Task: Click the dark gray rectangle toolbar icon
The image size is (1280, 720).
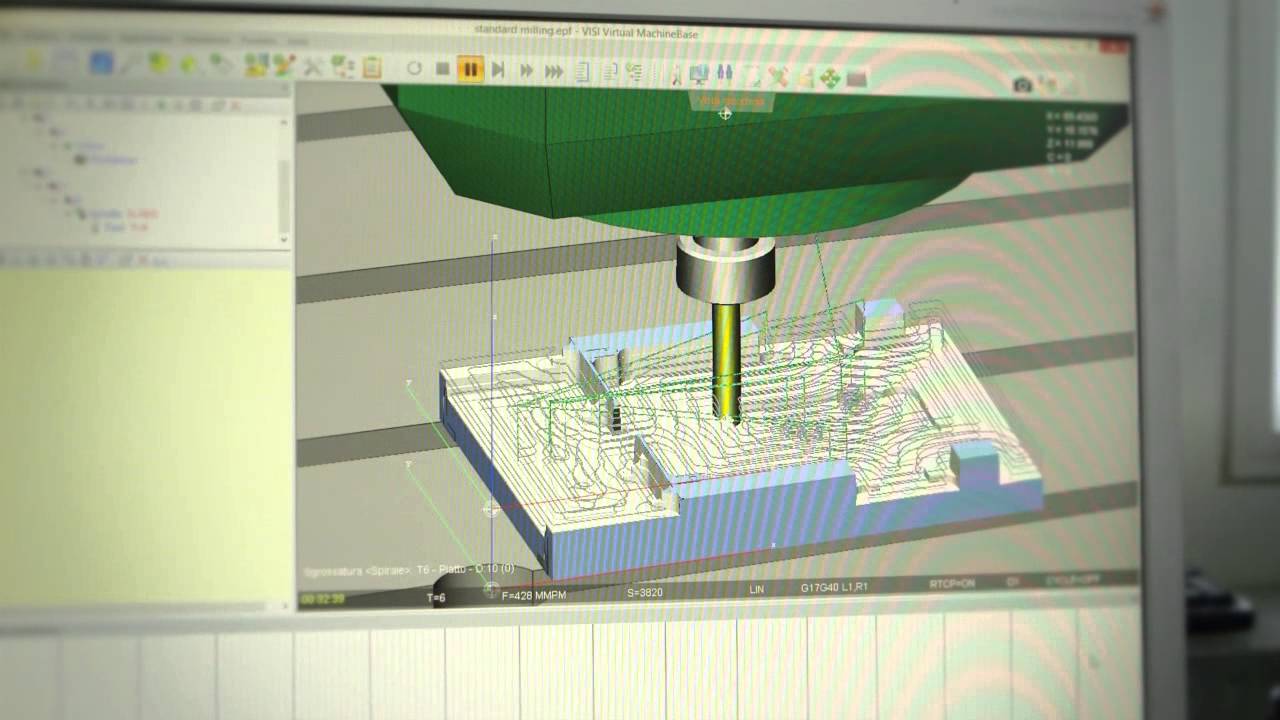Action: click(x=856, y=79)
